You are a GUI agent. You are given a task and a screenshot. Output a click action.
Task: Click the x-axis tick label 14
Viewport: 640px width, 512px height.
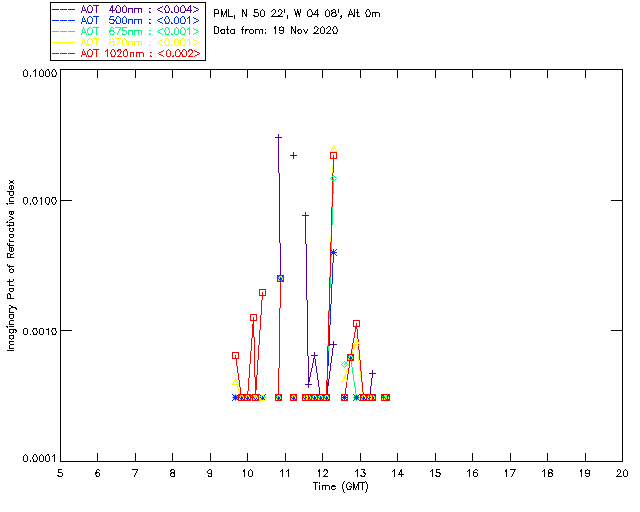click(x=398, y=473)
